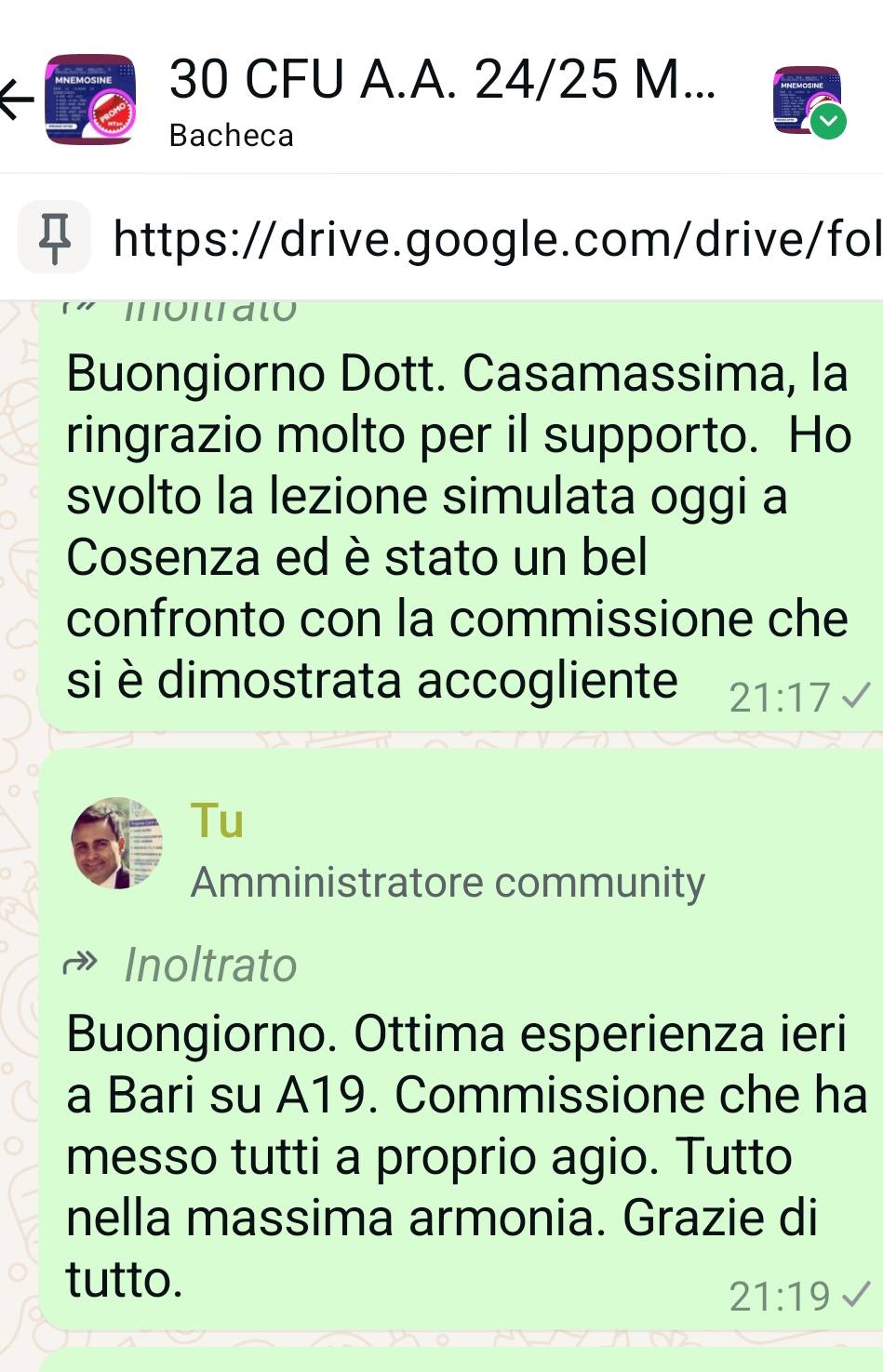883x1372 pixels.
Task: Tap the check mark next to 21:17
Action: (x=856, y=695)
